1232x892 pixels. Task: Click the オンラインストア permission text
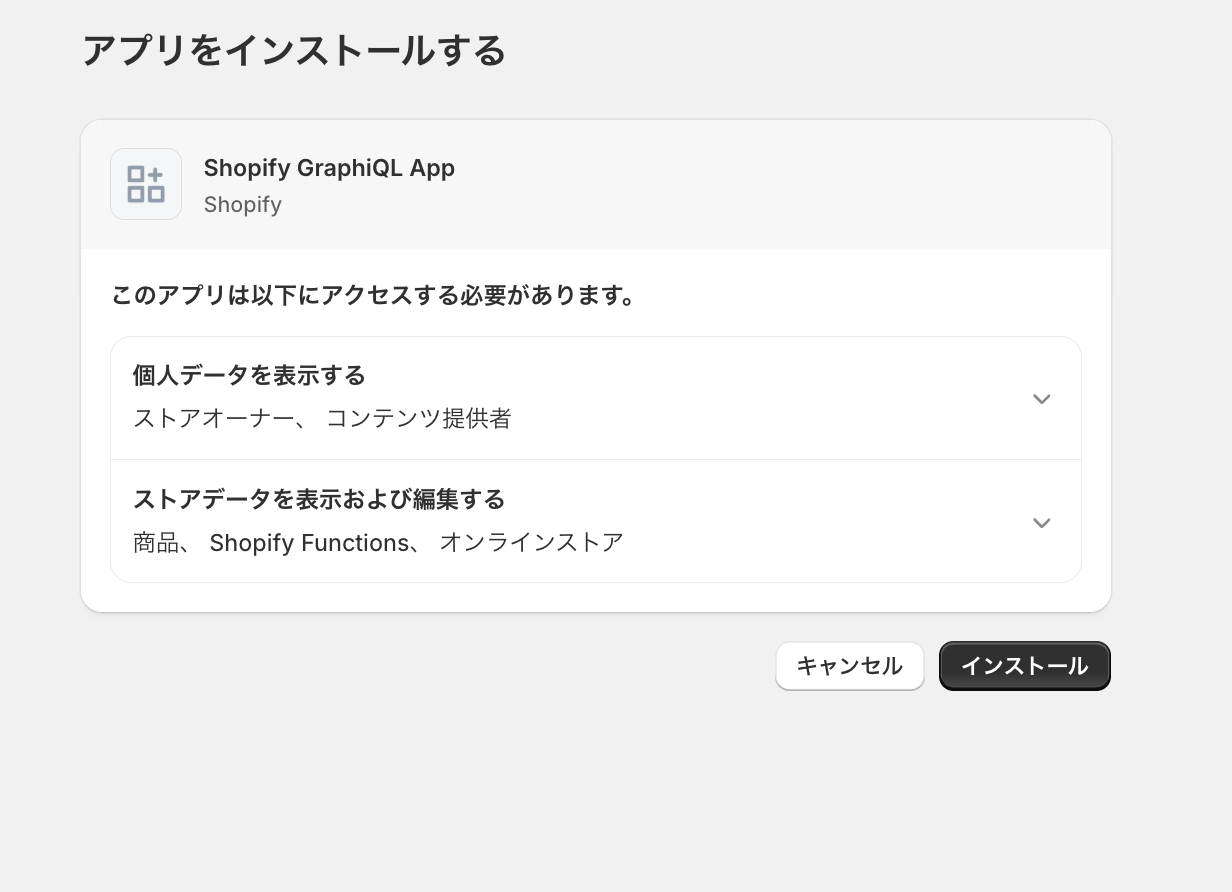click(x=532, y=543)
